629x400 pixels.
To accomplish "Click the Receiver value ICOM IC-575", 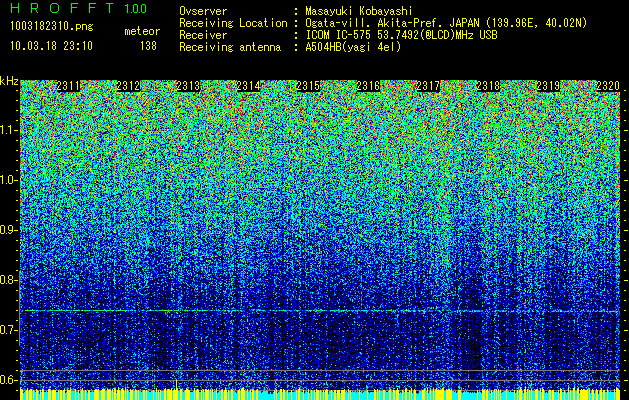I will click(x=339, y=35).
